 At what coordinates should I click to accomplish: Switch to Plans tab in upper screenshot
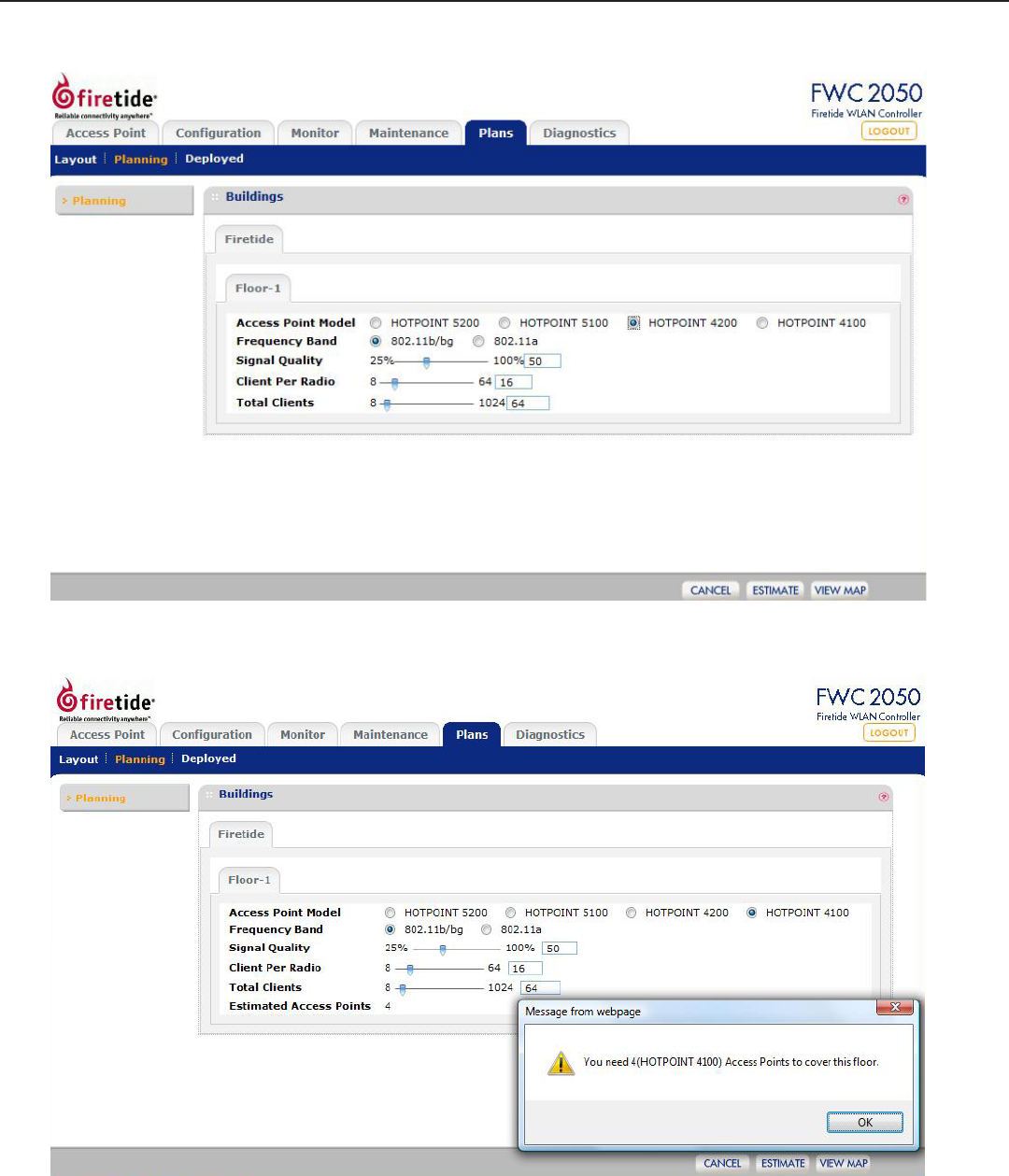[x=496, y=134]
